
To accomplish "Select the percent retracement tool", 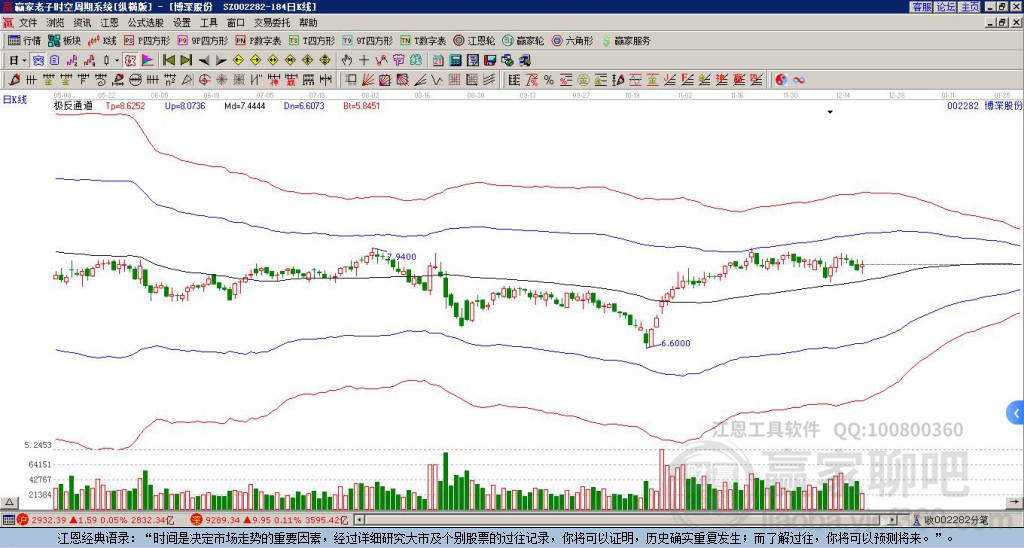I will click(x=549, y=80).
